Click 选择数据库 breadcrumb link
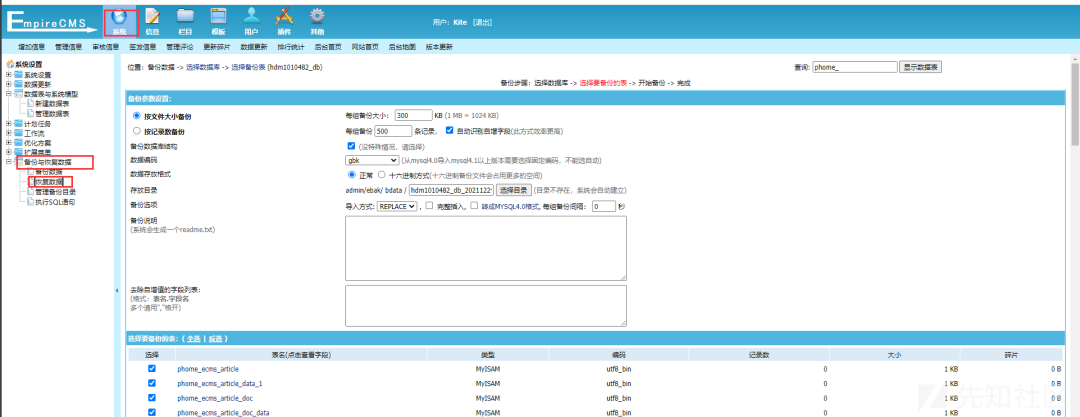Image resolution: width=1080 pixels, height=417 pixels. click(x=204, y=68)
